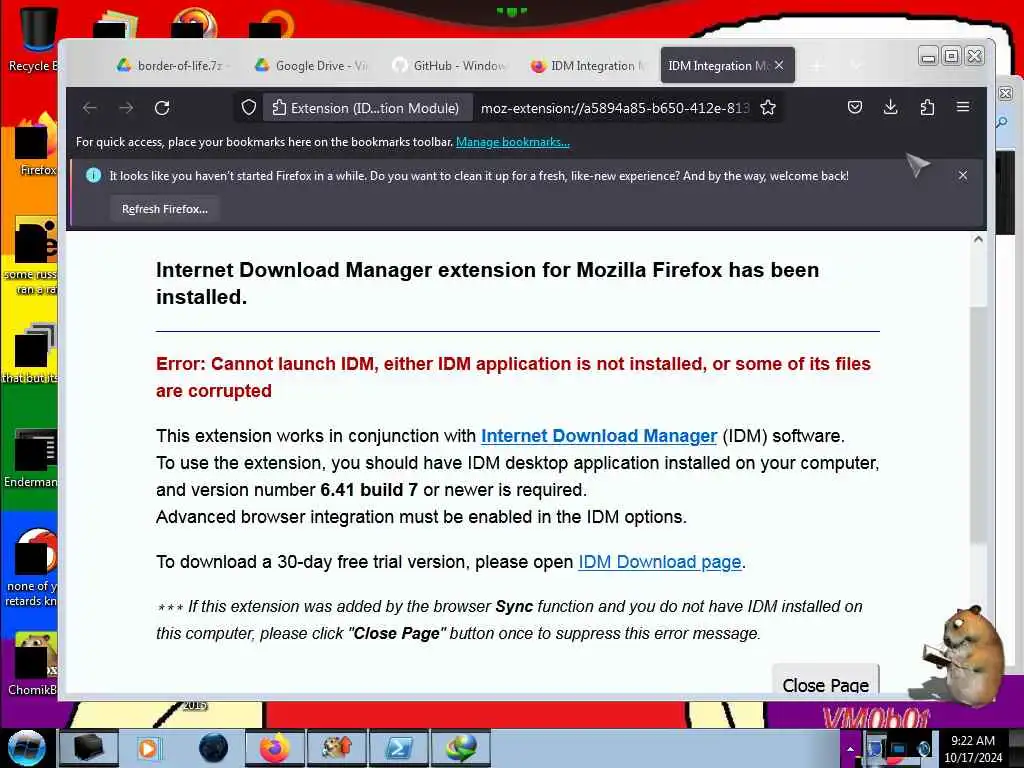Open the Pocket save icon

tap(854, 107)
